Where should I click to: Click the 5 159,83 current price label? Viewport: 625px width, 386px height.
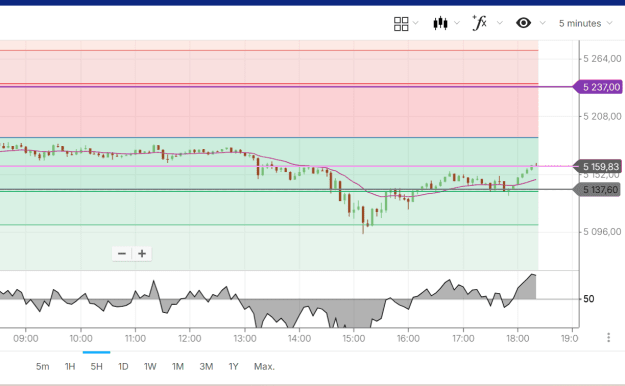pyautogui.click(x=597, y=166)
